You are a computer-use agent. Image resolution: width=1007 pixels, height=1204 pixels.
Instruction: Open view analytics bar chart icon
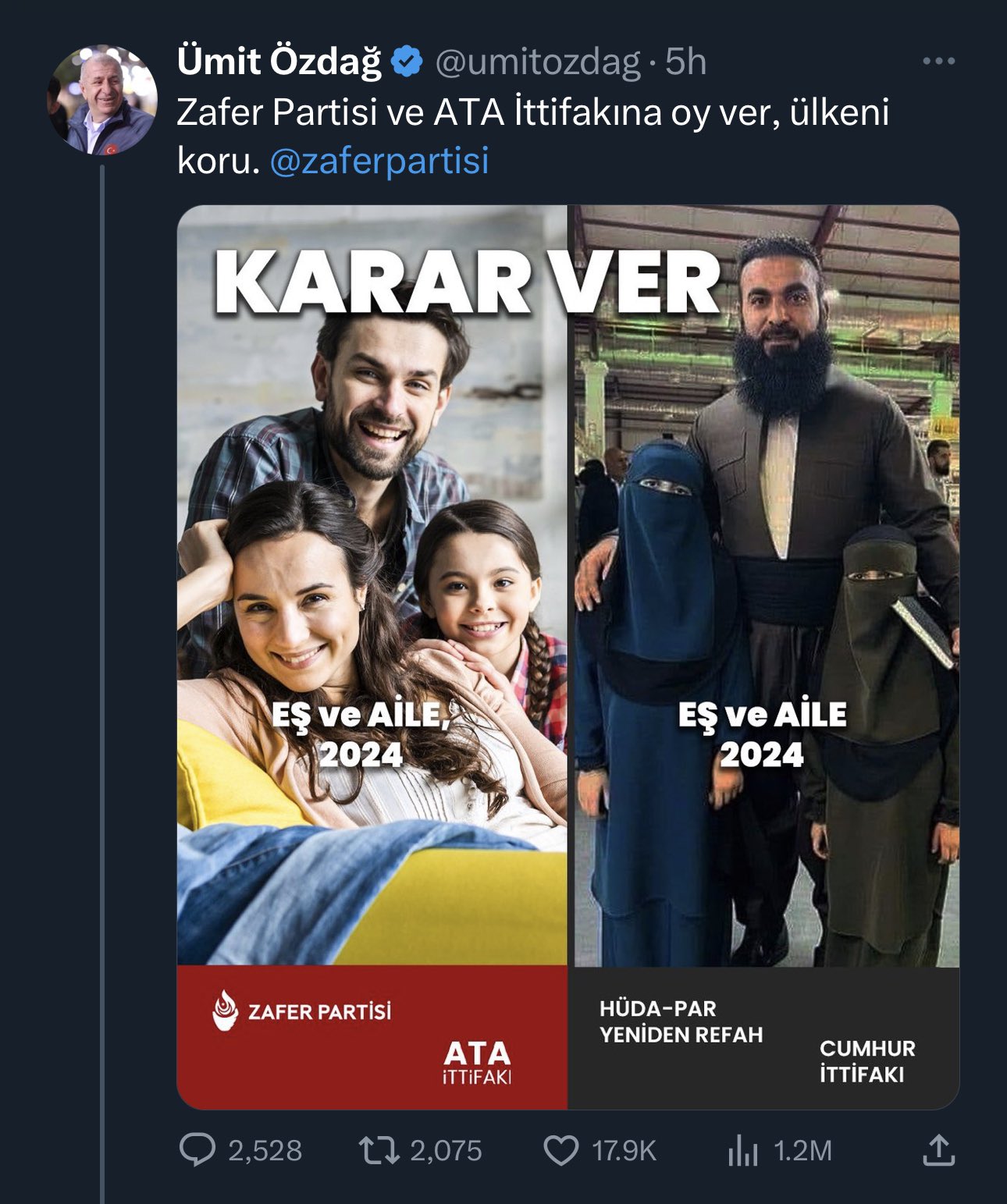pos(742,1151)
